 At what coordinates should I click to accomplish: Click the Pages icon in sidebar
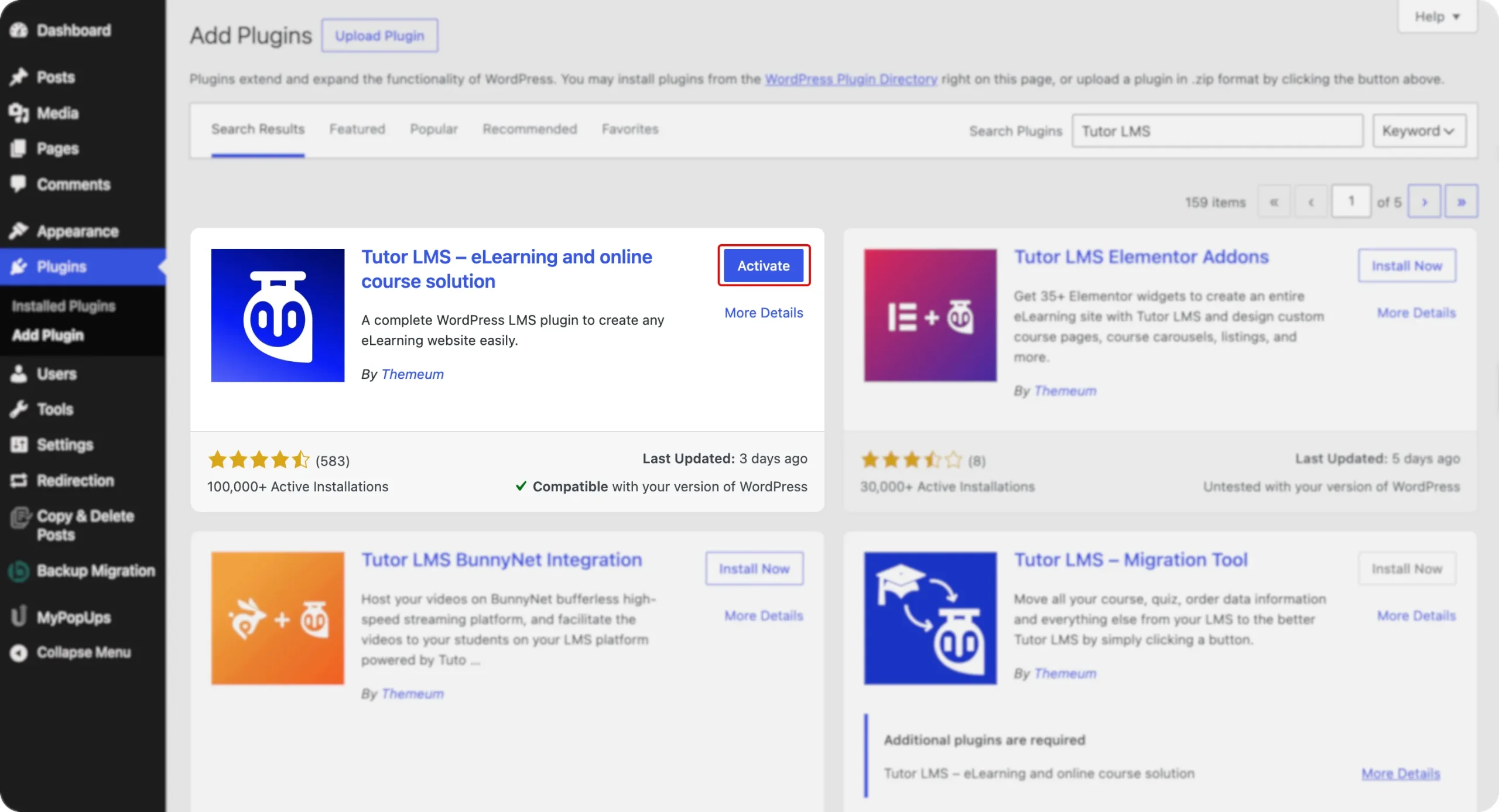tap(19, 149)
